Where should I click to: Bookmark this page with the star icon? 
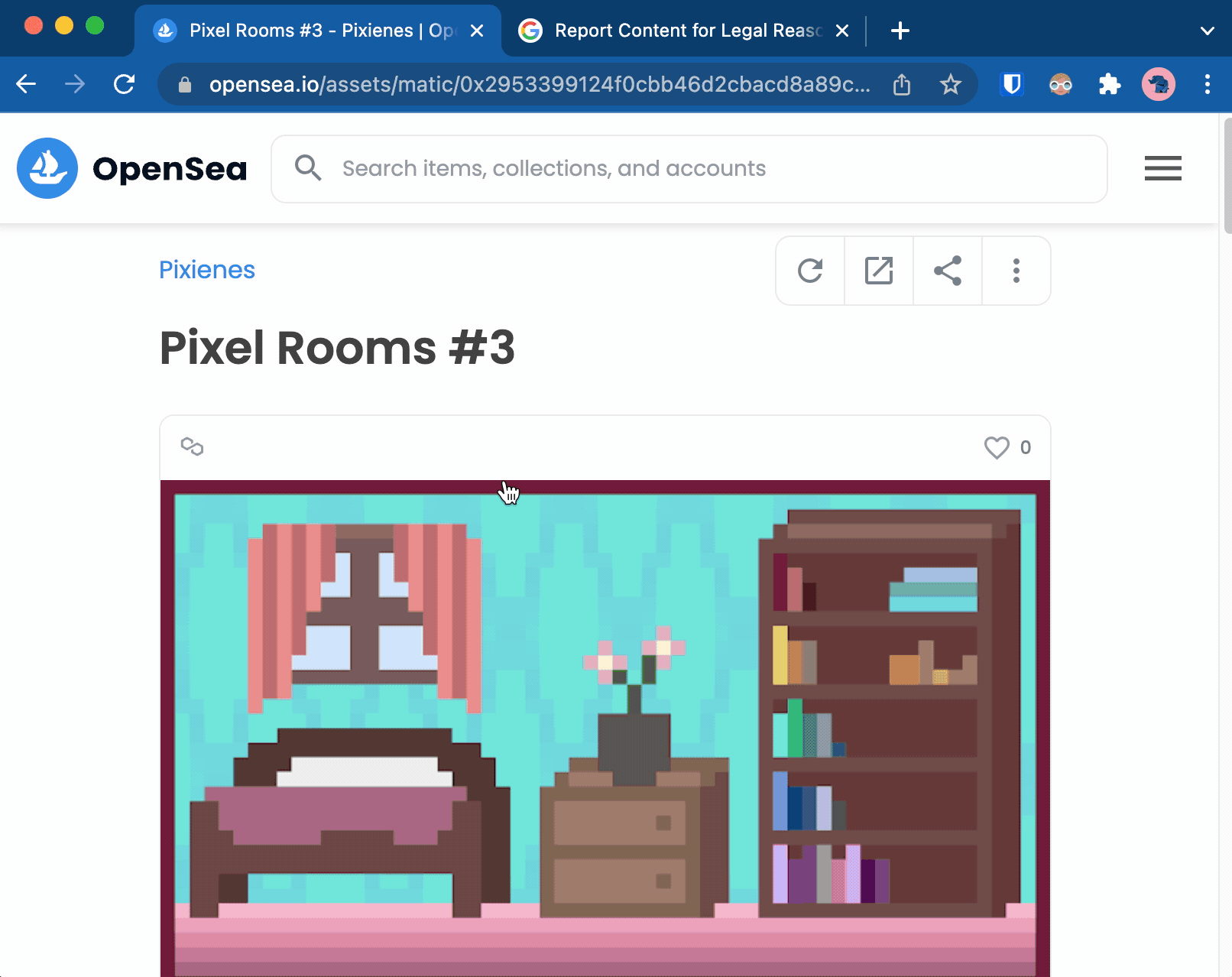[950, 84]
